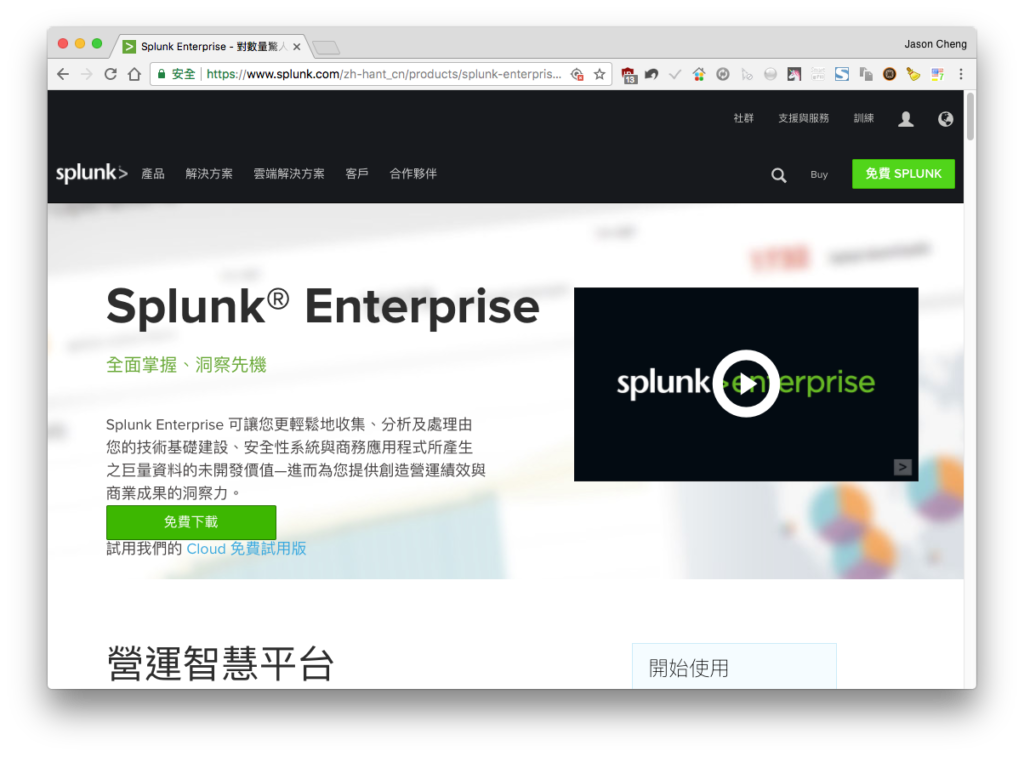Click the Buy link
This screenshot has height=757, width=1024.
coord(819,174)
